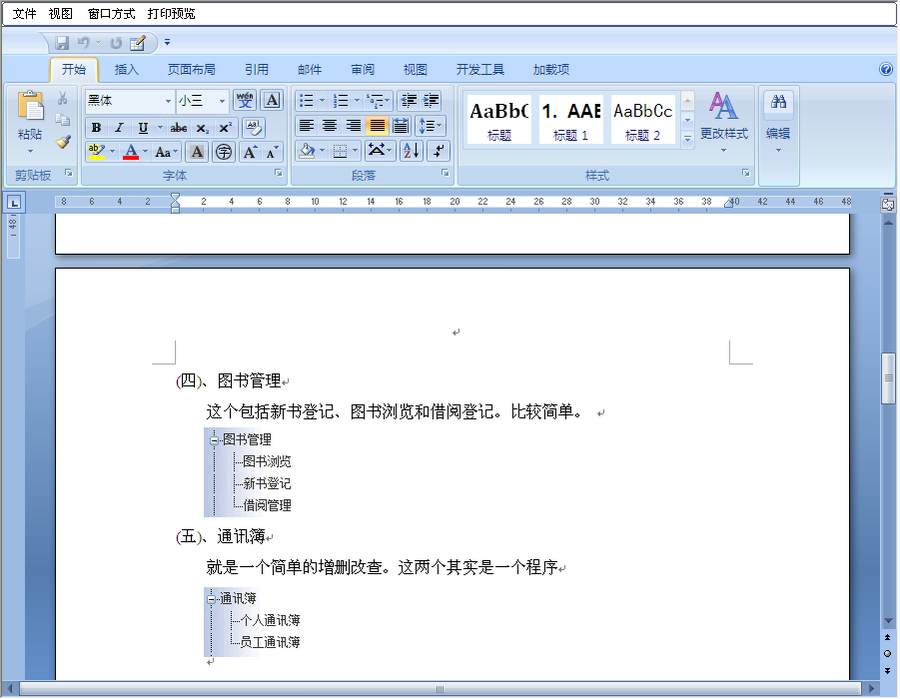The image size is (900, 699).
Task: Click the Copy icon
Action: 63,119
